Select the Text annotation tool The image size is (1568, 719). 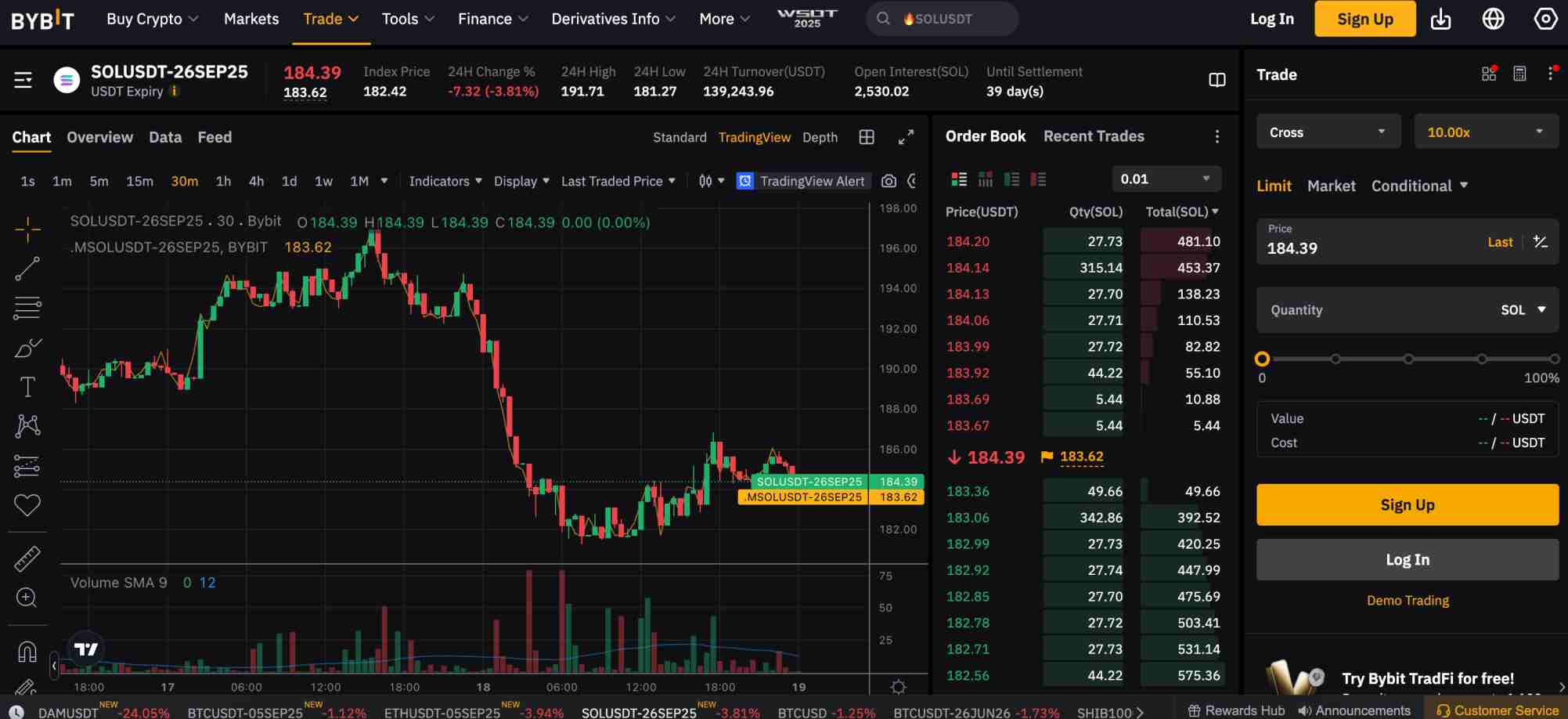point(27,386)
